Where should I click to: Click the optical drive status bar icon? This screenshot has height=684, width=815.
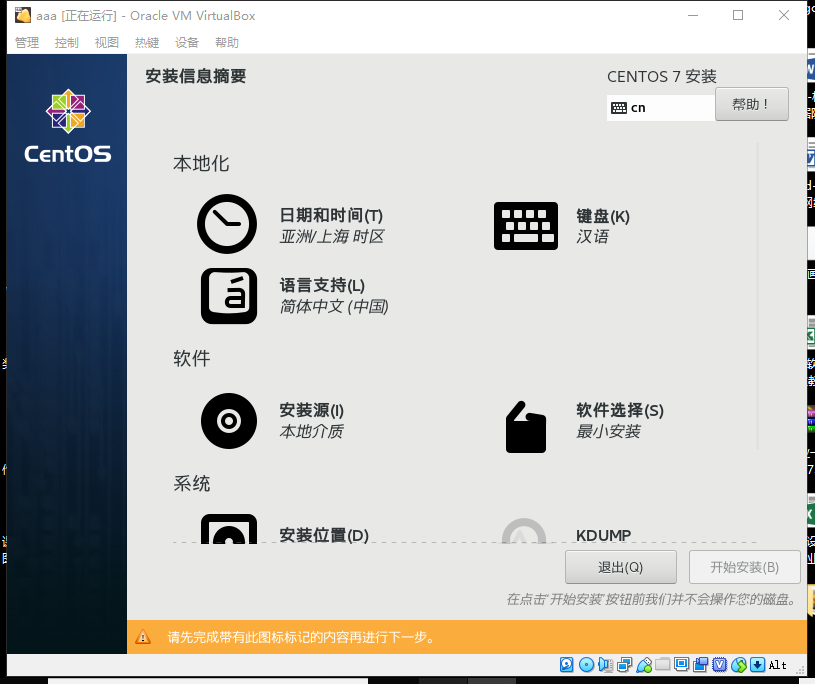(586, 665)
